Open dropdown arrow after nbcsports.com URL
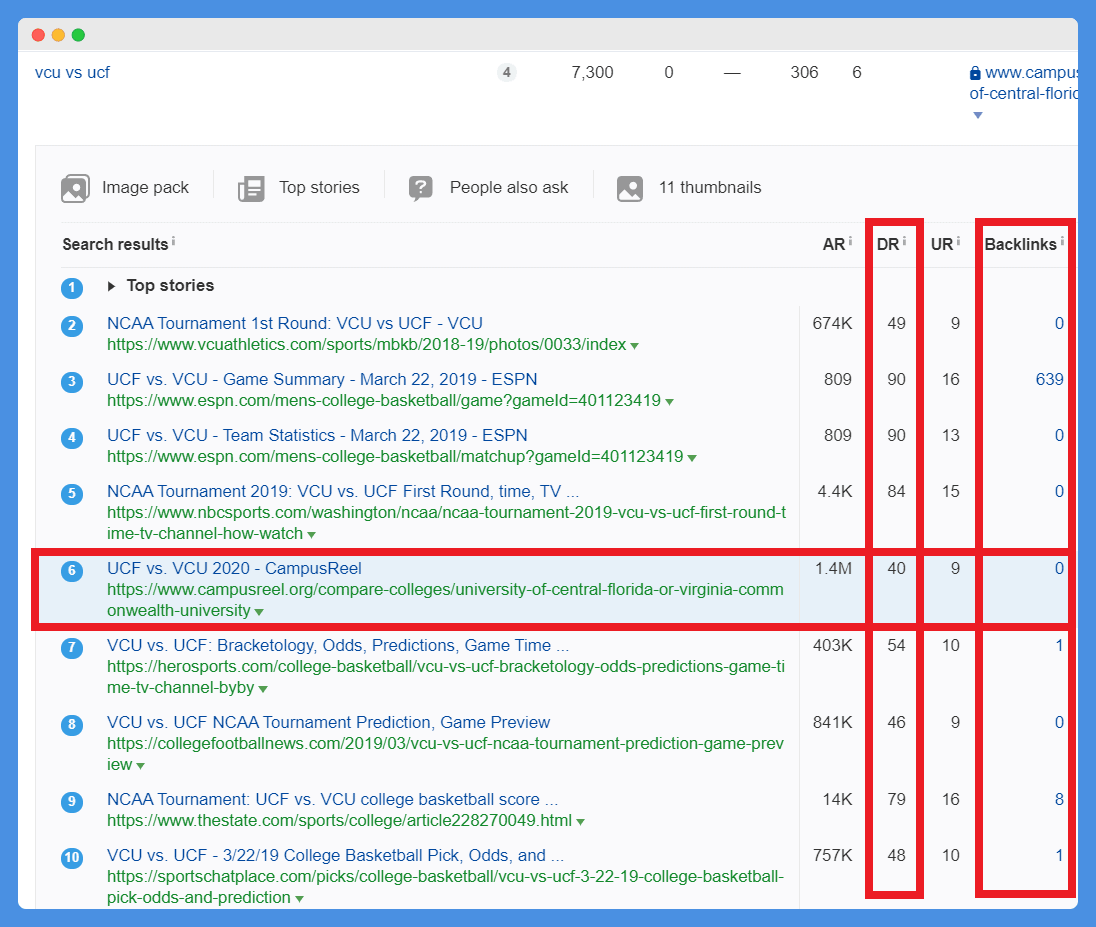Viewport: 1096px width, 927px height. click(x=312, y=535)
